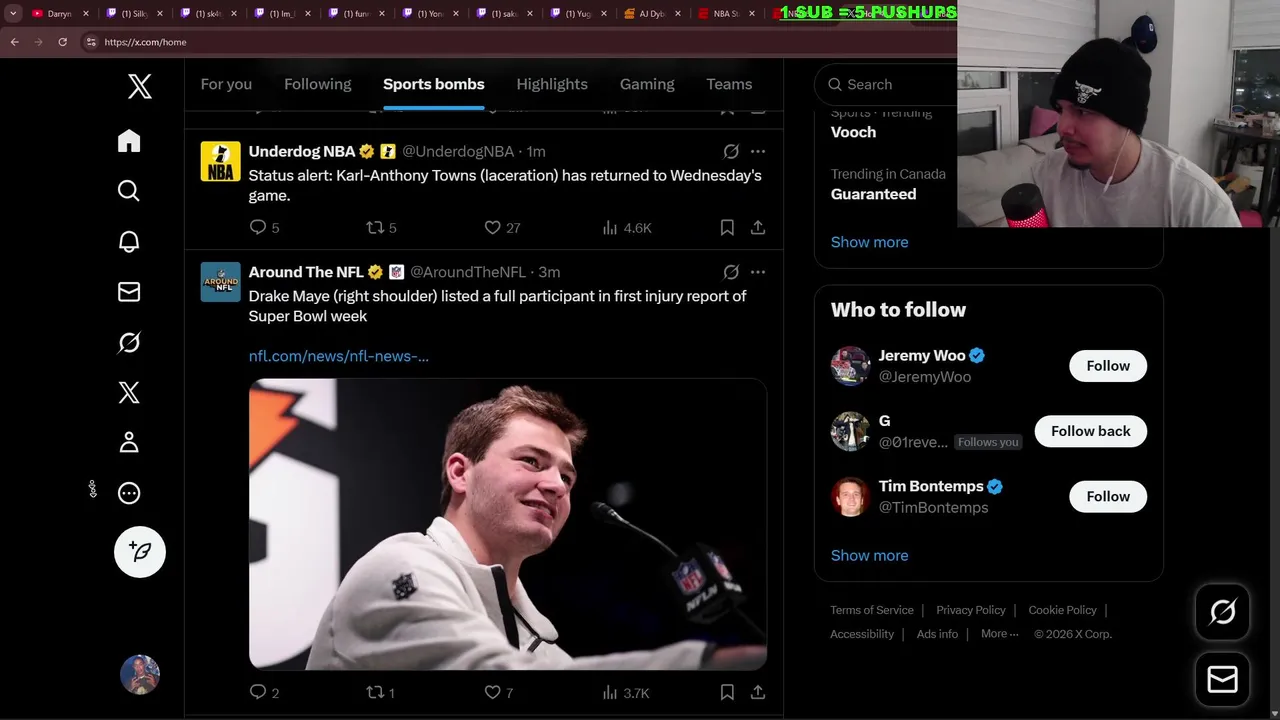
Task: Click the browser address bar URL
Action: pyautogui.click(x=145, y=42)
